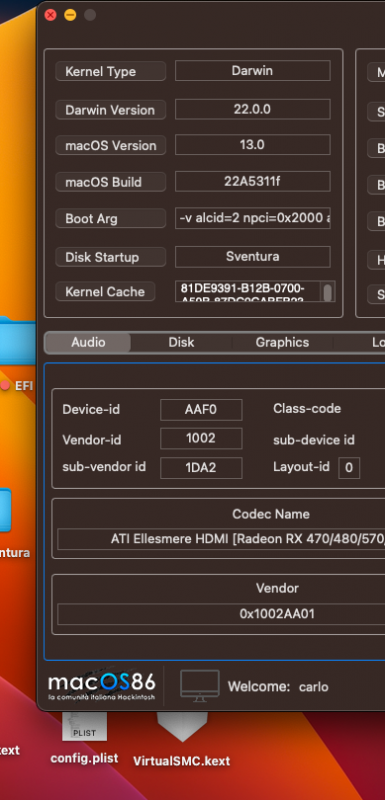Click the macOS Version button
This screenshot has height=800, width=385.
[110, 145]
